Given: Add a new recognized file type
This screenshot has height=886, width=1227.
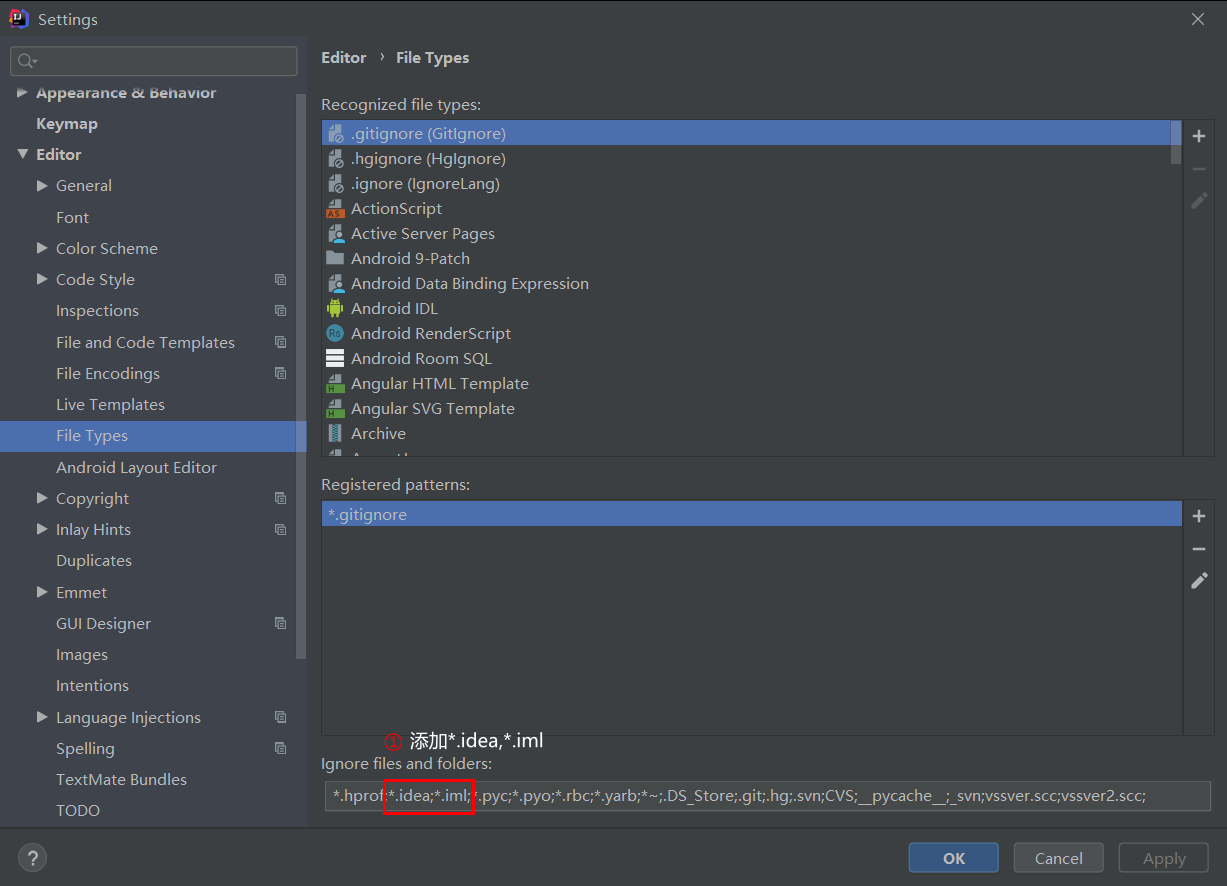Looking at the screenshot, I should (x=1199, y=136).
